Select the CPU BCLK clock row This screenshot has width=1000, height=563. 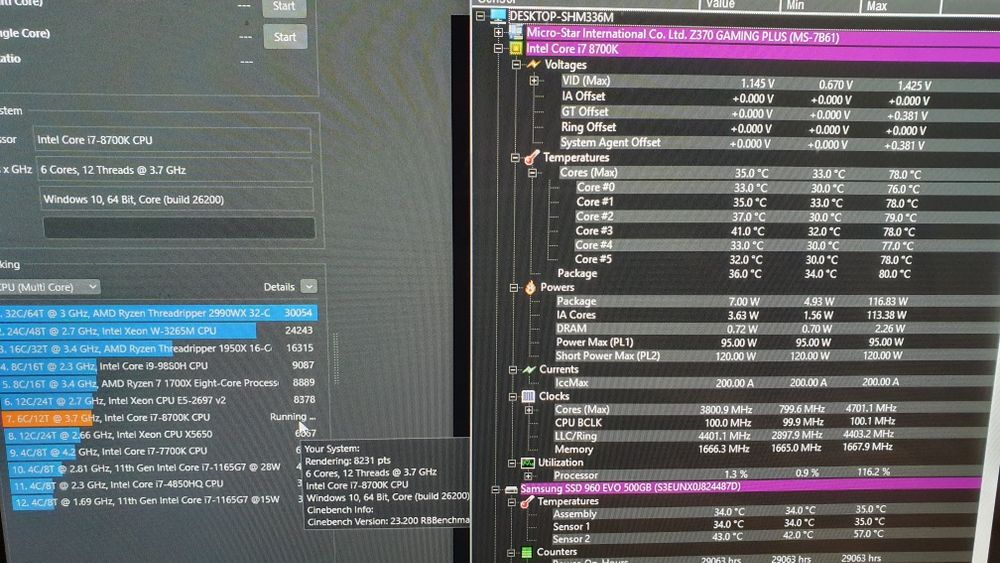[774, 423]
